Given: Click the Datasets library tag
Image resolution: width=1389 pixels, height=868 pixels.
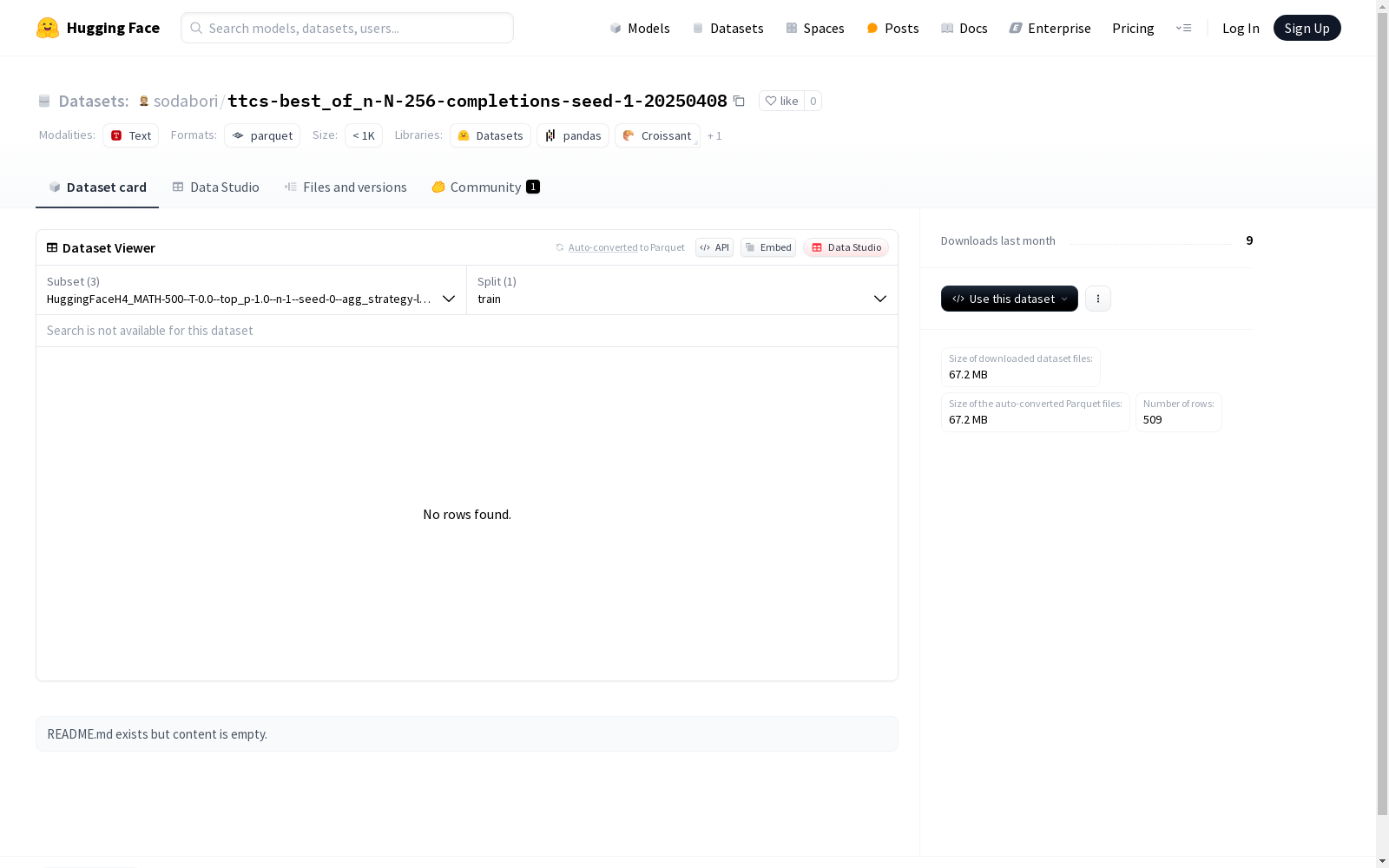Looking at the screenshot, I should point(490,135).
